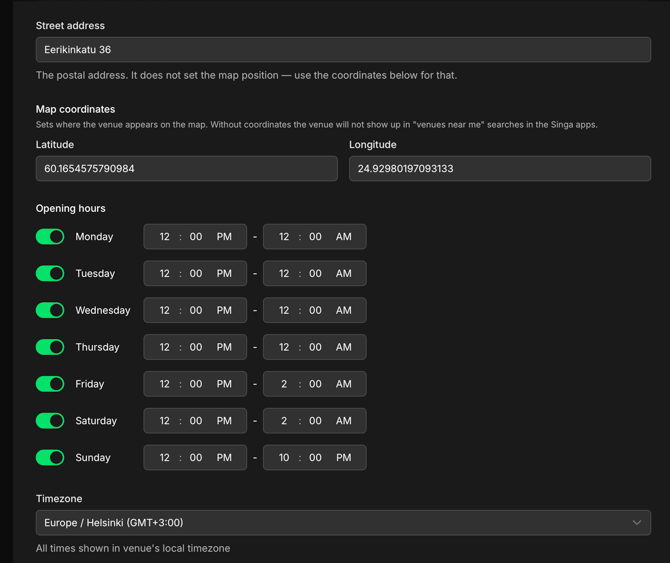The height and width of the screenshot is (563, 670).
Task: Click the Wednesday day label
Action: pyautogui.click(x=103, y=310)
